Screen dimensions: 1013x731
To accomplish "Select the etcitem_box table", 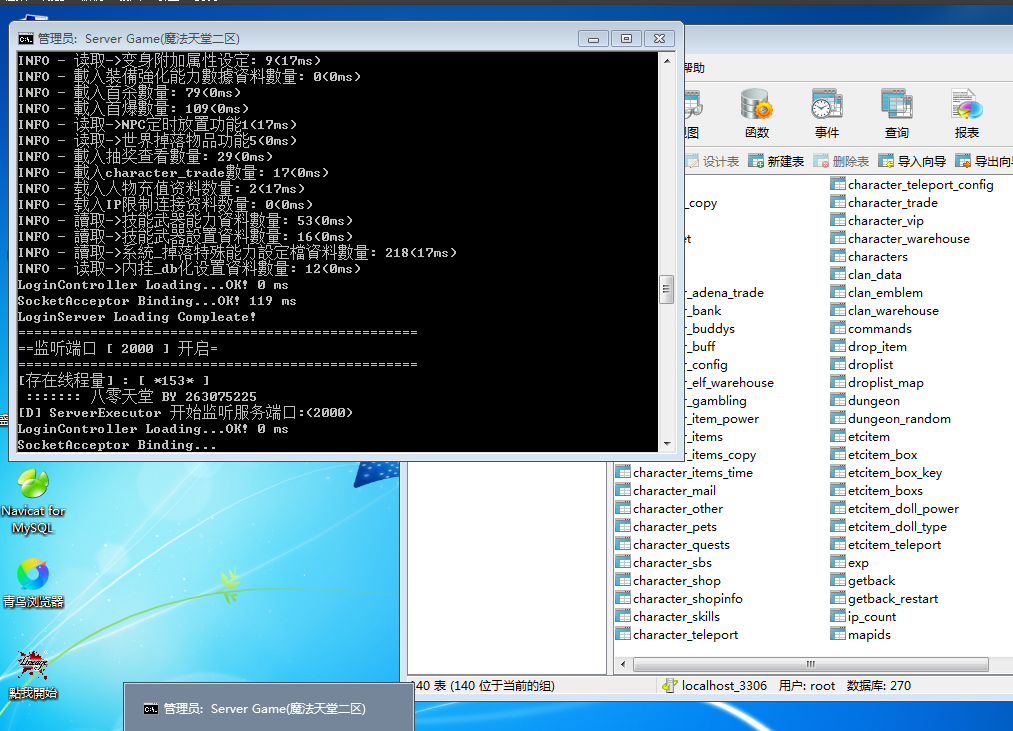I will tap(874, 455).
